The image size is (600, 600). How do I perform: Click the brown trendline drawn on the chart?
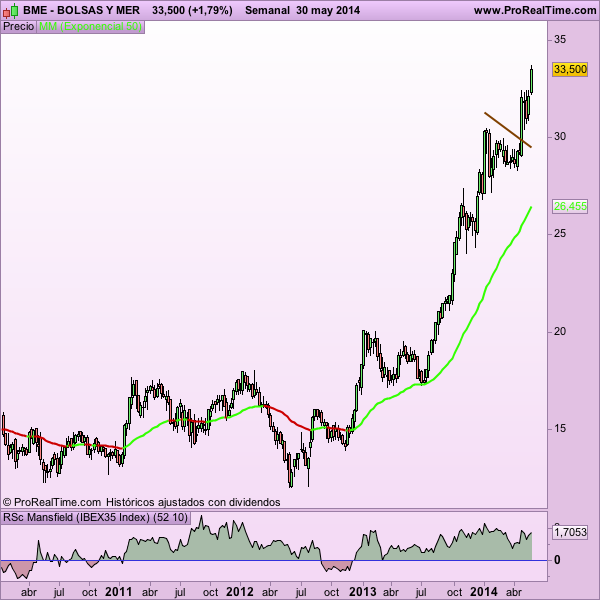coord(508,130)
